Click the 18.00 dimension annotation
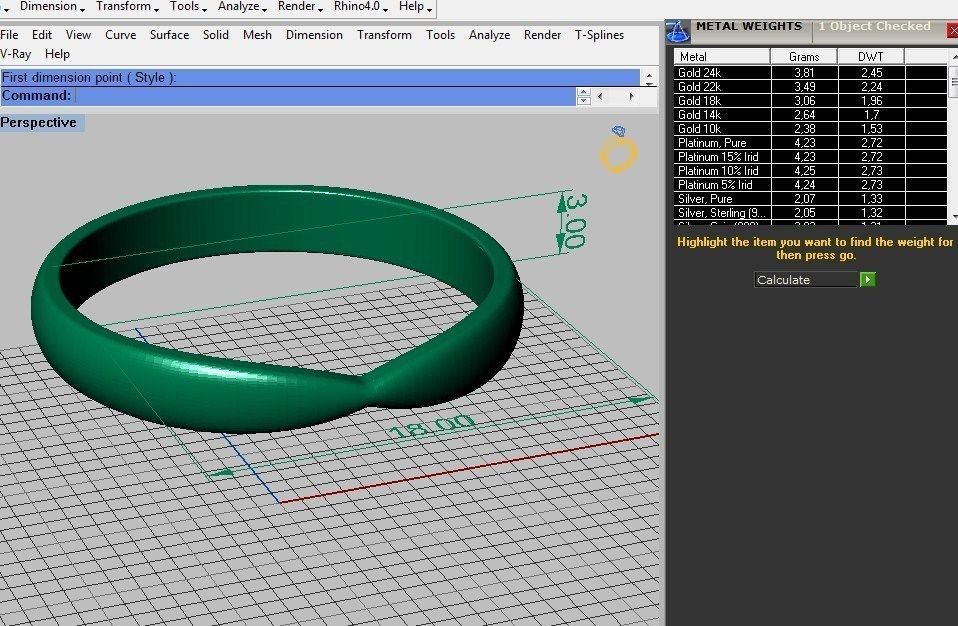Image resolution: width=958 pixels, height=626 pixels. pyautogui.click(x=431, y=426)
